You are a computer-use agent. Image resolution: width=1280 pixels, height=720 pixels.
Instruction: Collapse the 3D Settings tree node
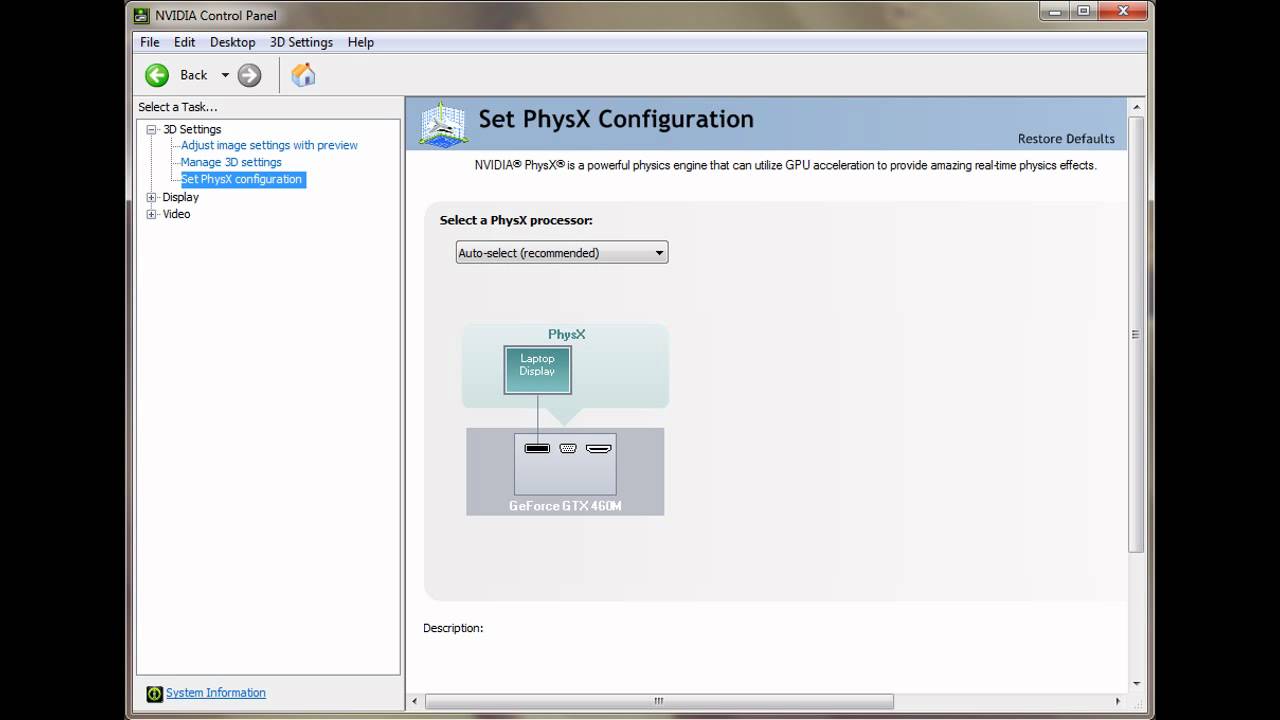(x=152, y=129)
